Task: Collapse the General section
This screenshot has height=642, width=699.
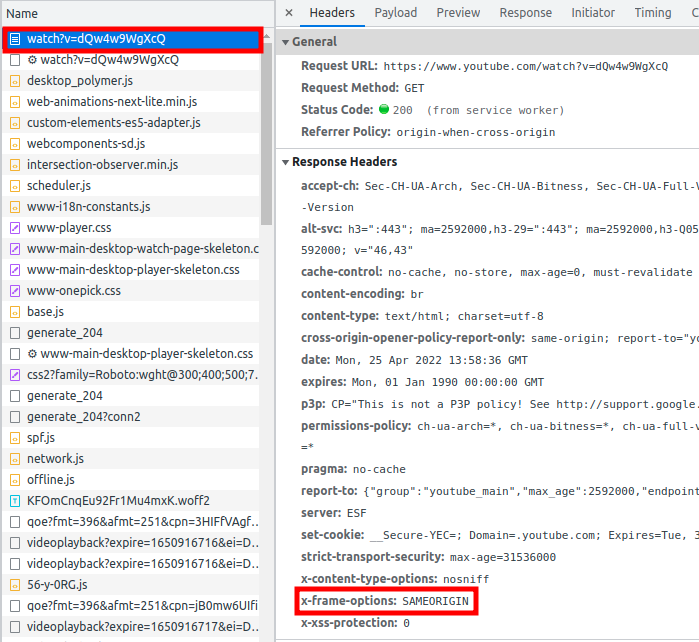Action: tap(285, 42)
